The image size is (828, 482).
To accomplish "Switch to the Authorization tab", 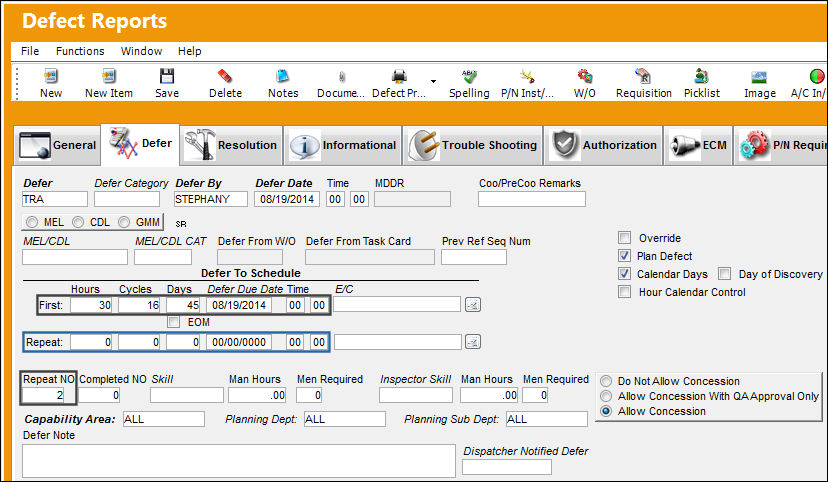I will pyautogui.click(x=604, y=145).
